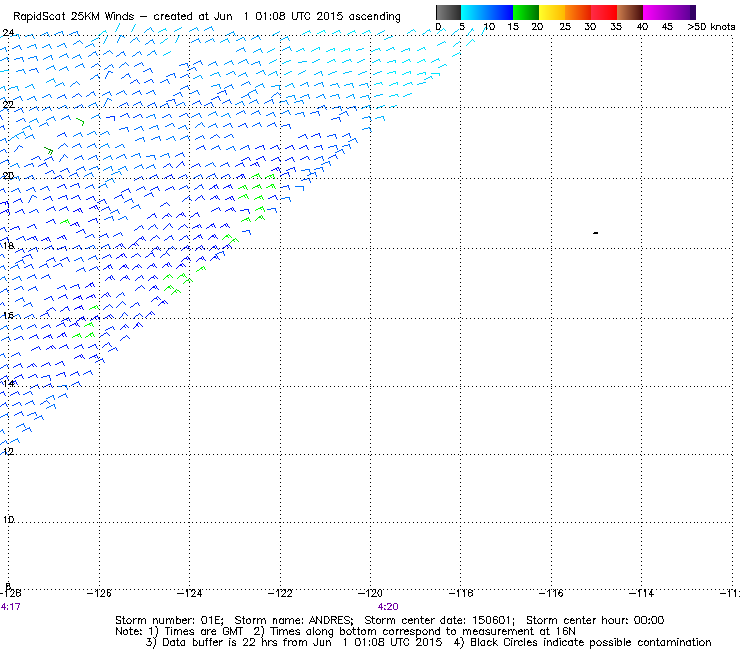Click the red 30-35 knots color segment
The width and height of the screenshot is (740, 650).
click(x=604, y=12)
